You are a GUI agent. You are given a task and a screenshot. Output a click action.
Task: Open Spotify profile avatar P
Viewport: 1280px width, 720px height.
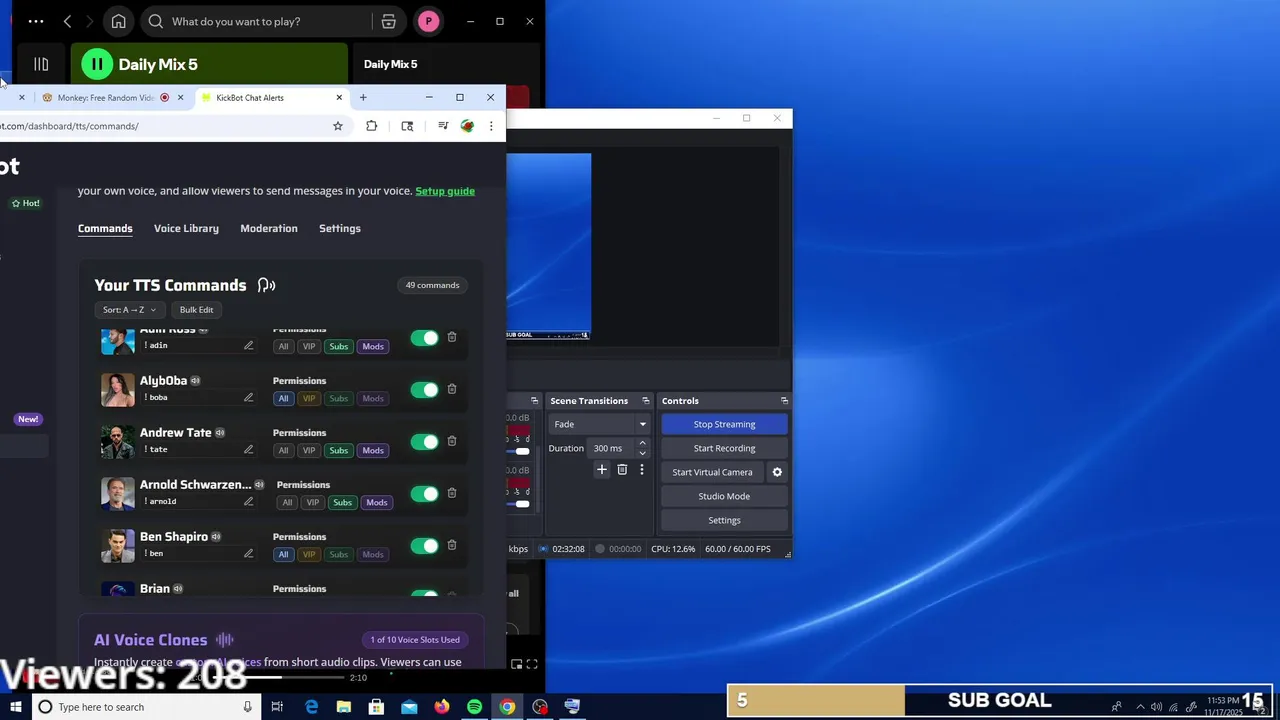[x=428, y=21]
